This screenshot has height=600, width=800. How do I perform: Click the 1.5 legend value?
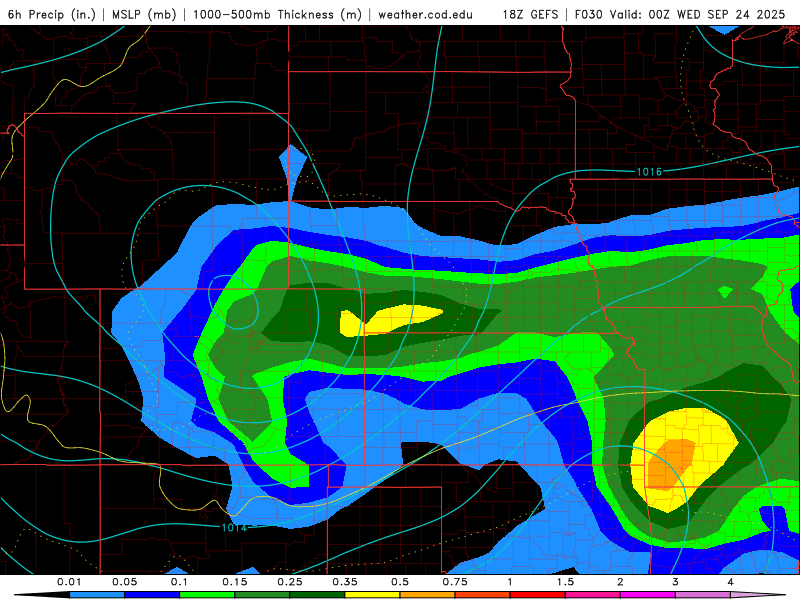(x=565, y=582)
